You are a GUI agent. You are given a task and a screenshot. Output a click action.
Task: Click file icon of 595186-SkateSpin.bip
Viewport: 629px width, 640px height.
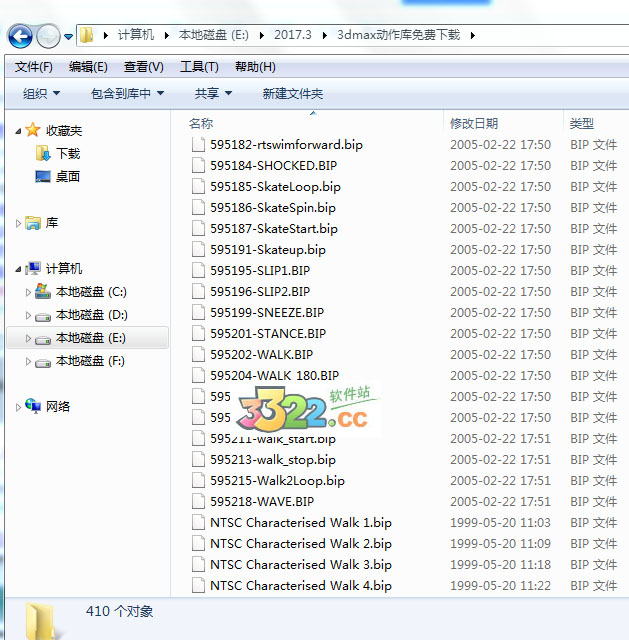click(x=198, y=207)
